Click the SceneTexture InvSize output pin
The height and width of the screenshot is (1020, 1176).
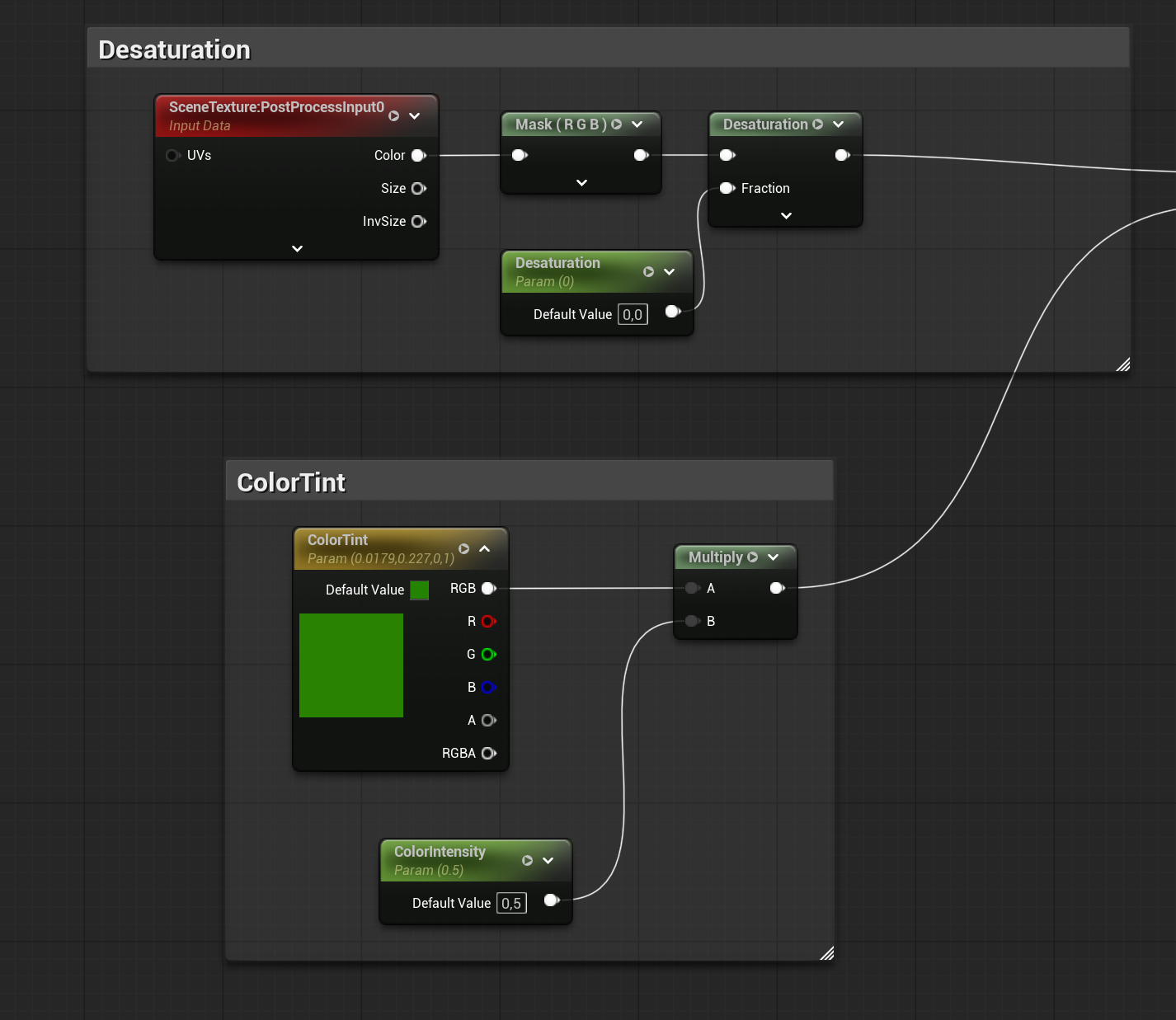(x=418, y=221)
